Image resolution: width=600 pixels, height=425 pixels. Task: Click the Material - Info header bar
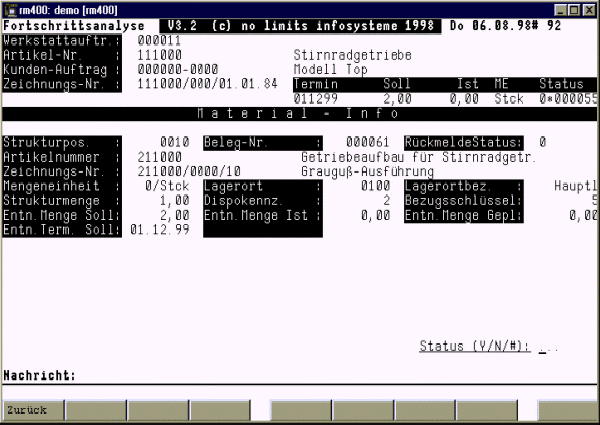pos(300,113)
